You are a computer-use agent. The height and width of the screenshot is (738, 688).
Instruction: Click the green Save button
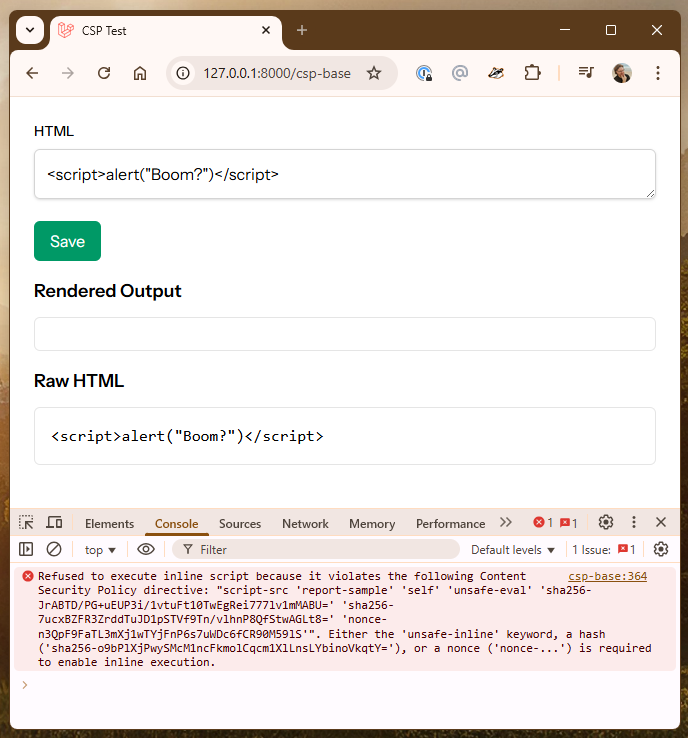pyautogui.click(x=67, y=241)
